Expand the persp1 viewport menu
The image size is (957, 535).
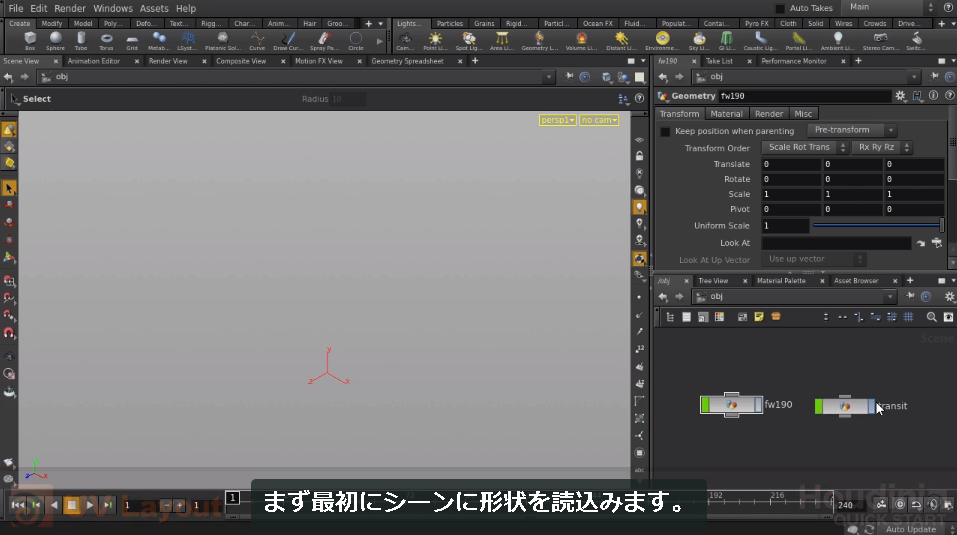coord(557,120)
